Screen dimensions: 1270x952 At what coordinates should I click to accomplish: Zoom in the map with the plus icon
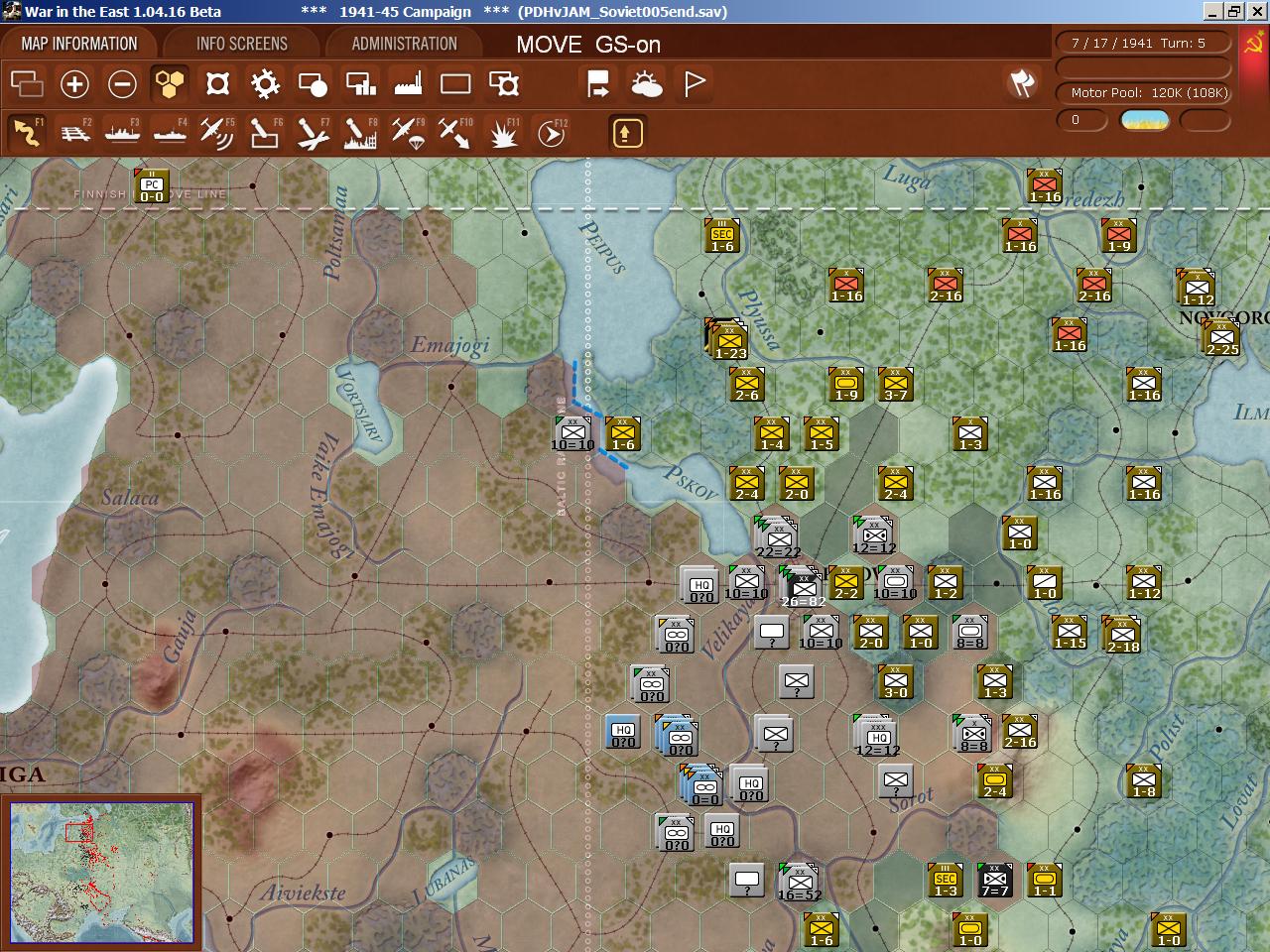[x=74, y=84]
